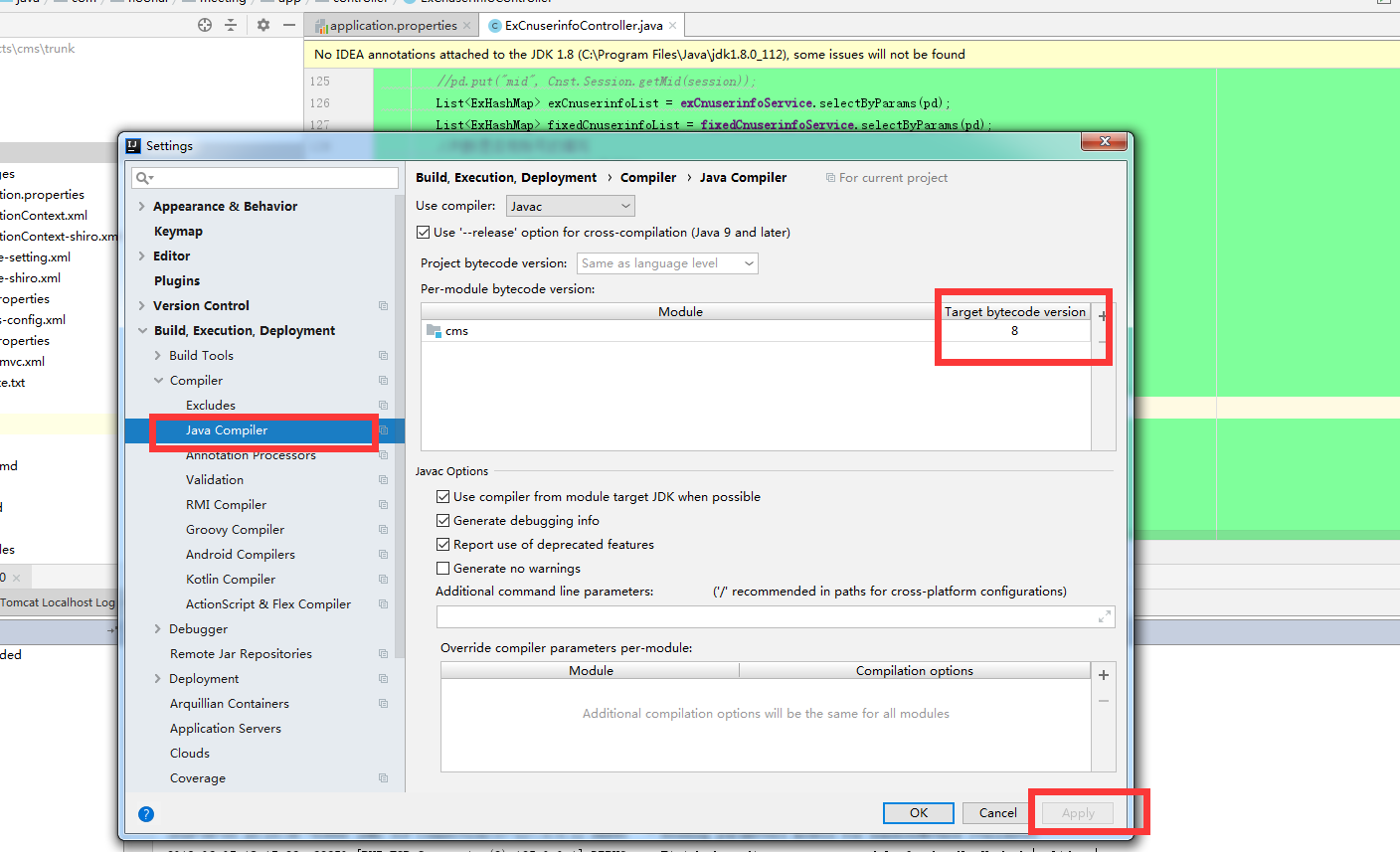Click the project-level icon next to Excludes

click(x=384, y=406)
